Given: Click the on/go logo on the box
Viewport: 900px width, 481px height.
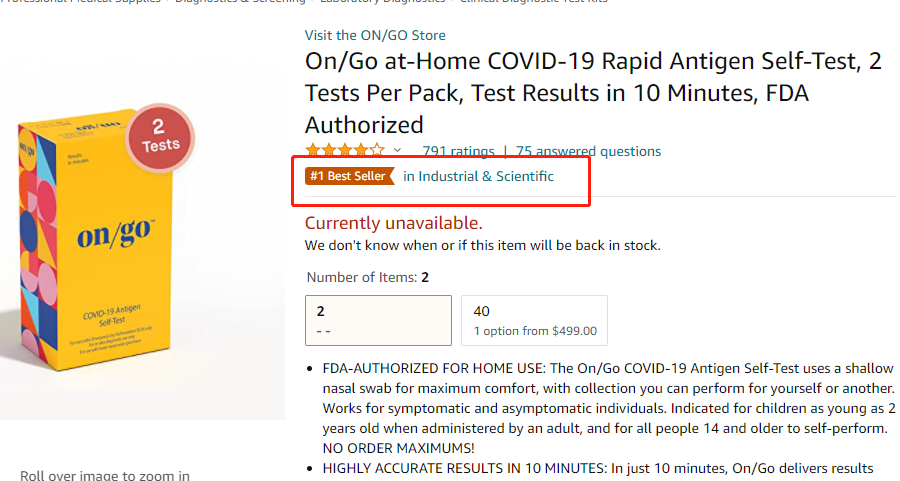Looking at the screenshot, I should (x=115, y=236).
